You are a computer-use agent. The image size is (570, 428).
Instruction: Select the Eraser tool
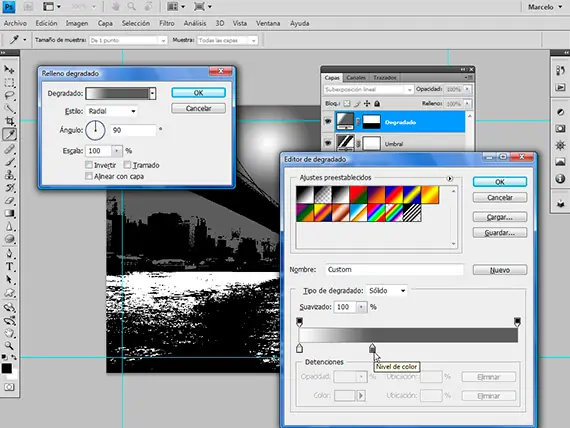point(9,200)
